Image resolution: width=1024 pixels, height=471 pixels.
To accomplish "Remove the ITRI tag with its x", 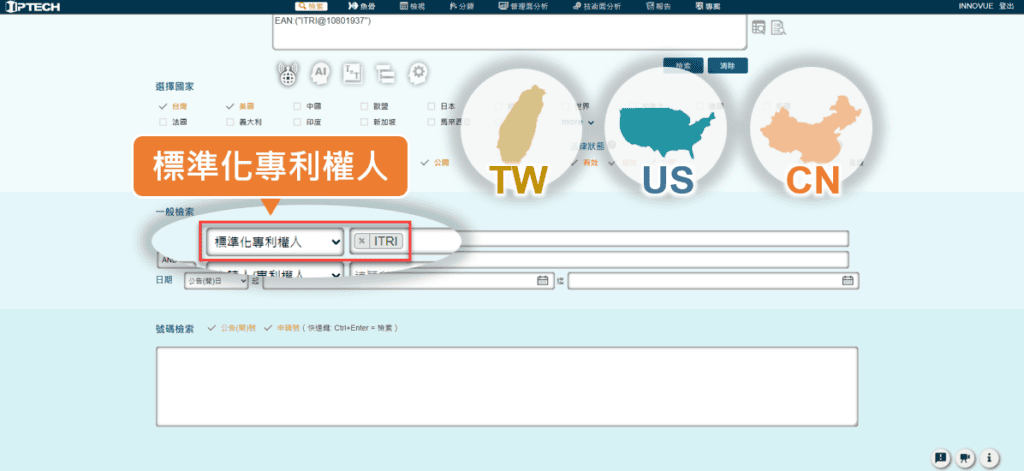I will point(362,241).
